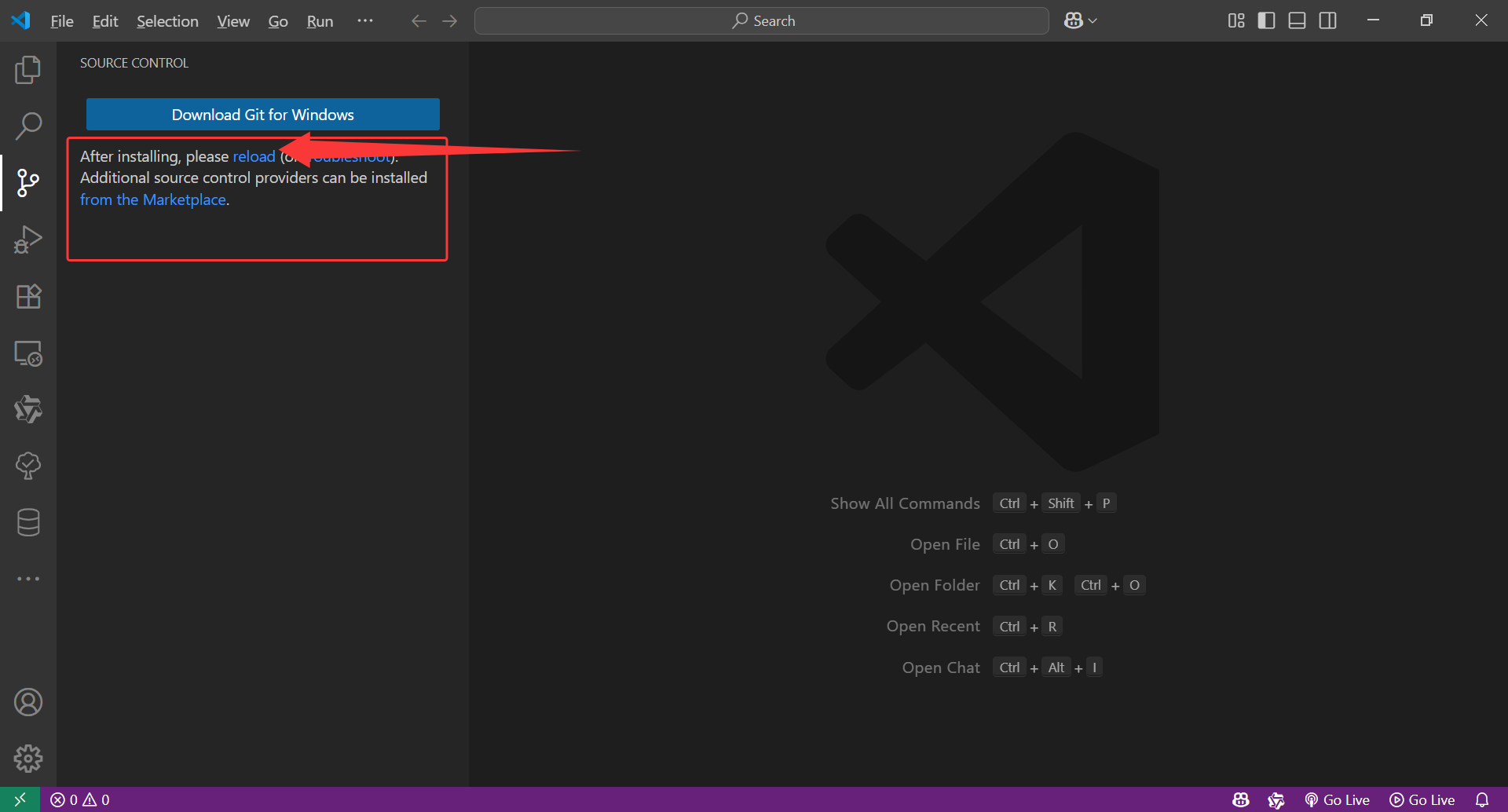Viewport: 1508px width, 812px height.
Task: Click the second Go Live button with play icon
Action: pos(1422,799)
